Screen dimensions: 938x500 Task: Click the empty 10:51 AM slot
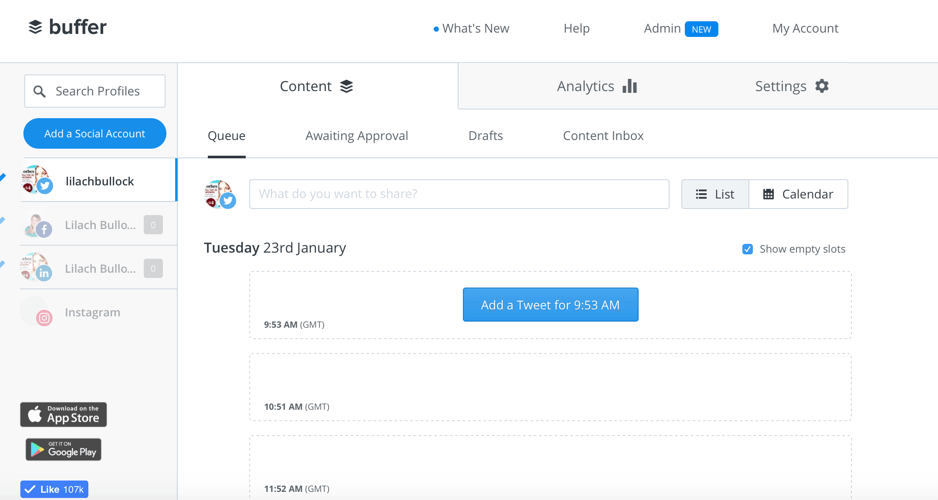[550, 387]
